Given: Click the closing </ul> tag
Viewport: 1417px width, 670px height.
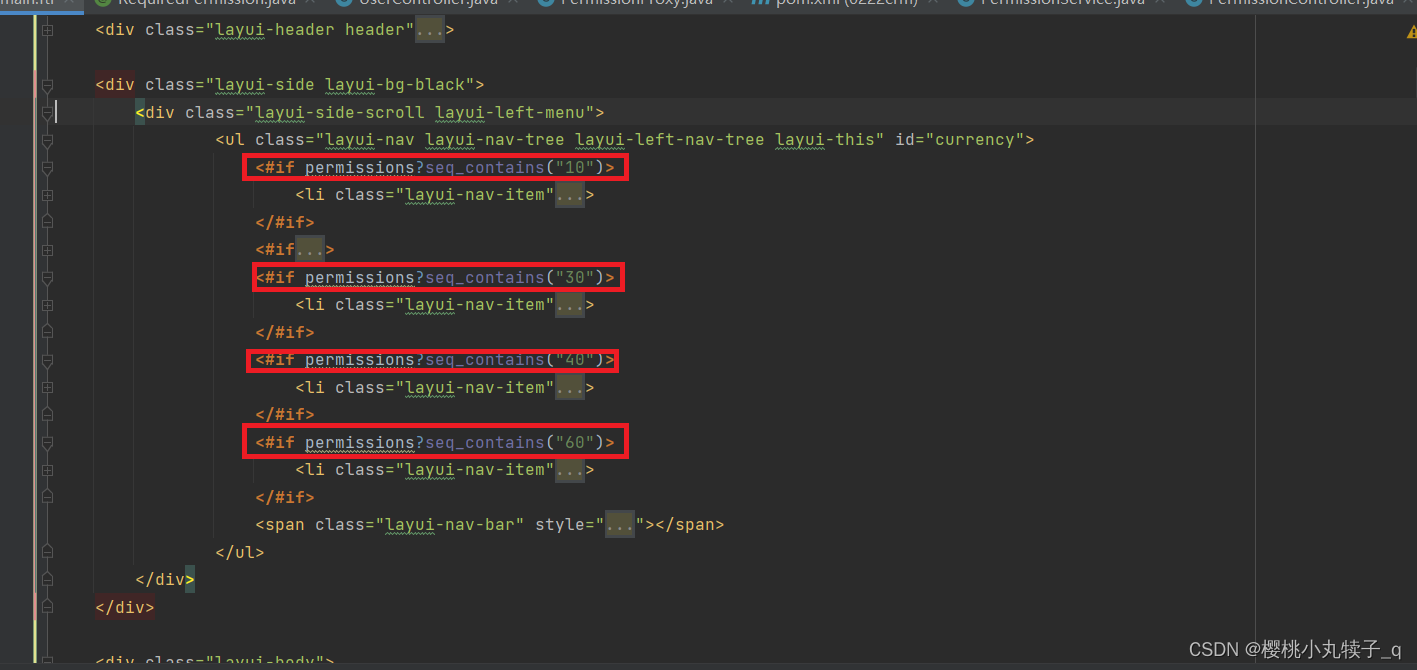Looking at the screenshot, I should 240,552.
